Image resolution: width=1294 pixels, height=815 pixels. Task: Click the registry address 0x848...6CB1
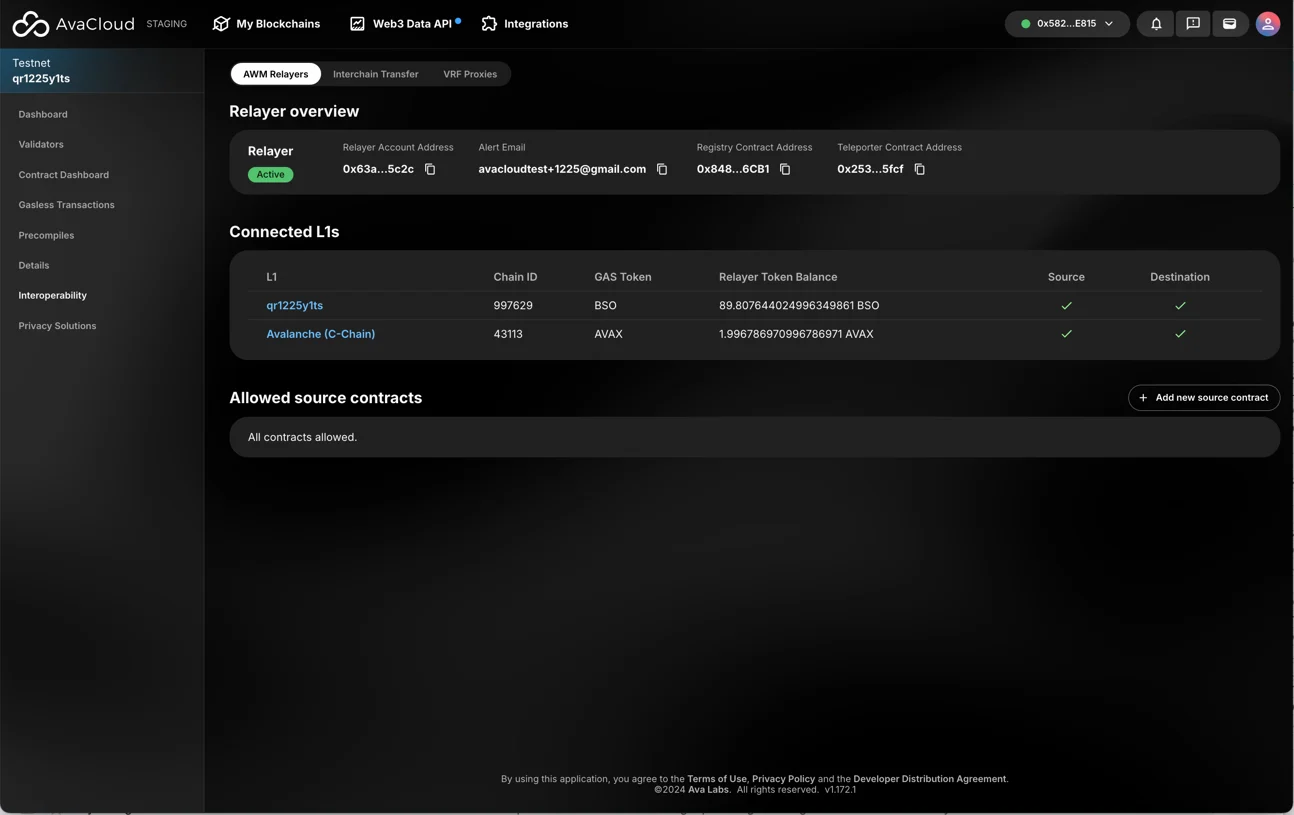[733, 169]
